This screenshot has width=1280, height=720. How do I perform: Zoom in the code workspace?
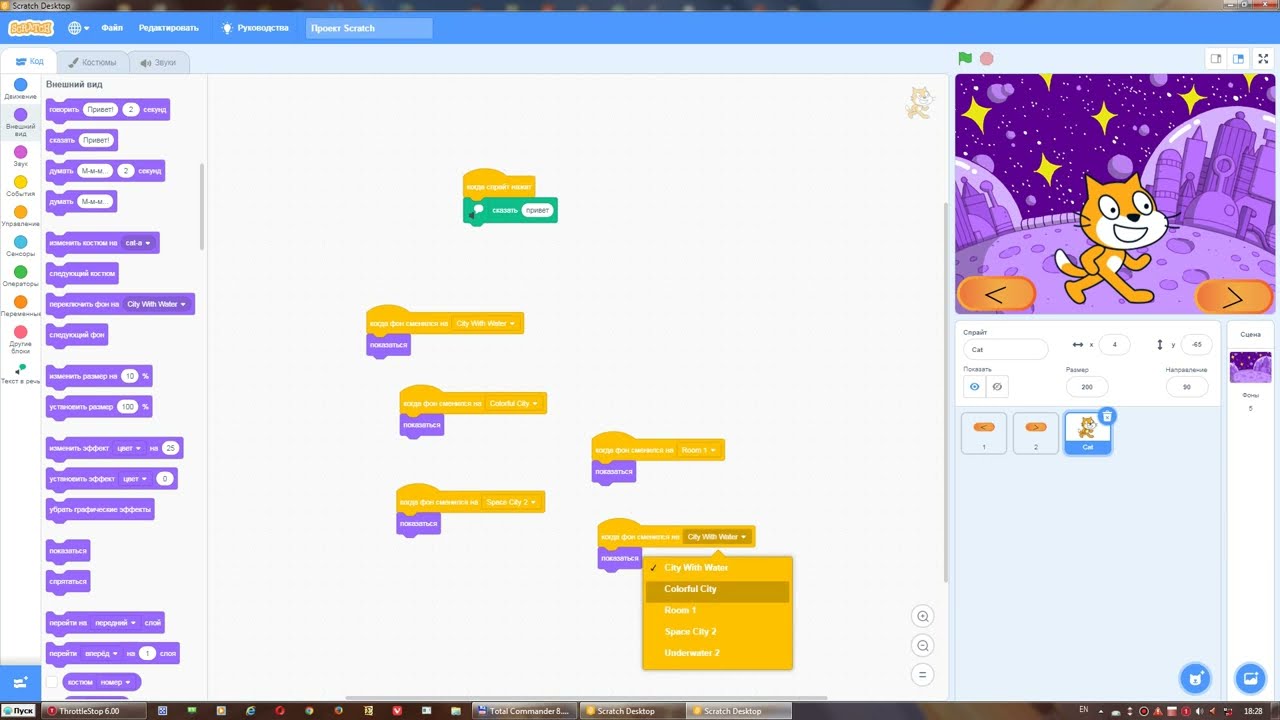point(923,616)
